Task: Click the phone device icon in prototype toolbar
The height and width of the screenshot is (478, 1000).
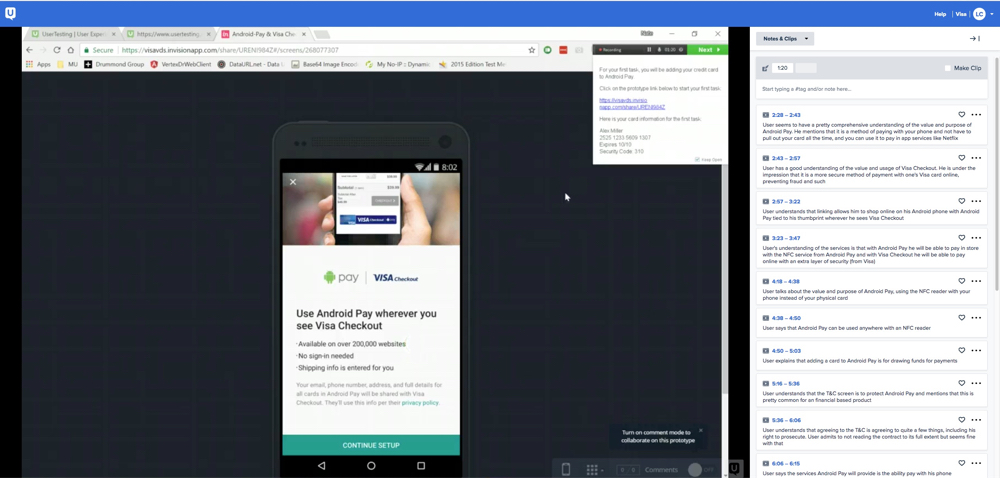Action: coord(566,469)
